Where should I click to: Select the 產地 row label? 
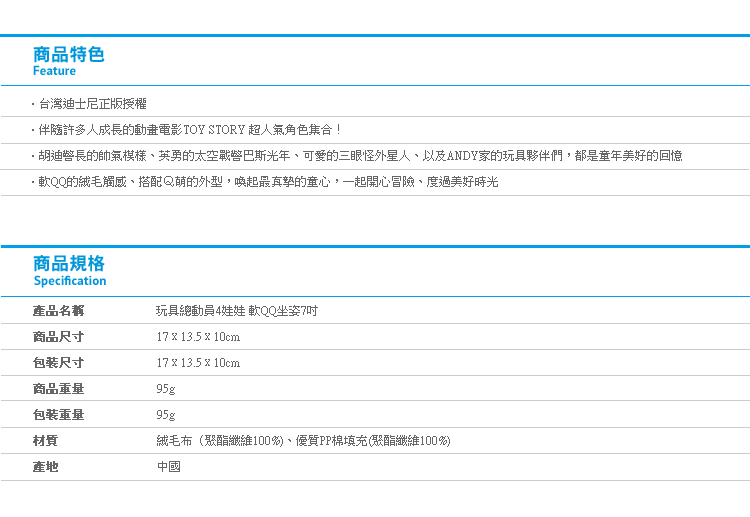[x=45, y=466]
